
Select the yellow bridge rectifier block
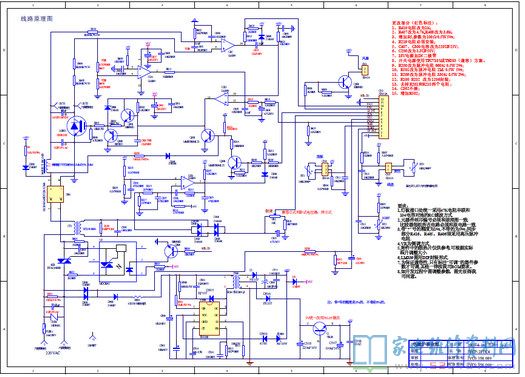click(55, 194)
